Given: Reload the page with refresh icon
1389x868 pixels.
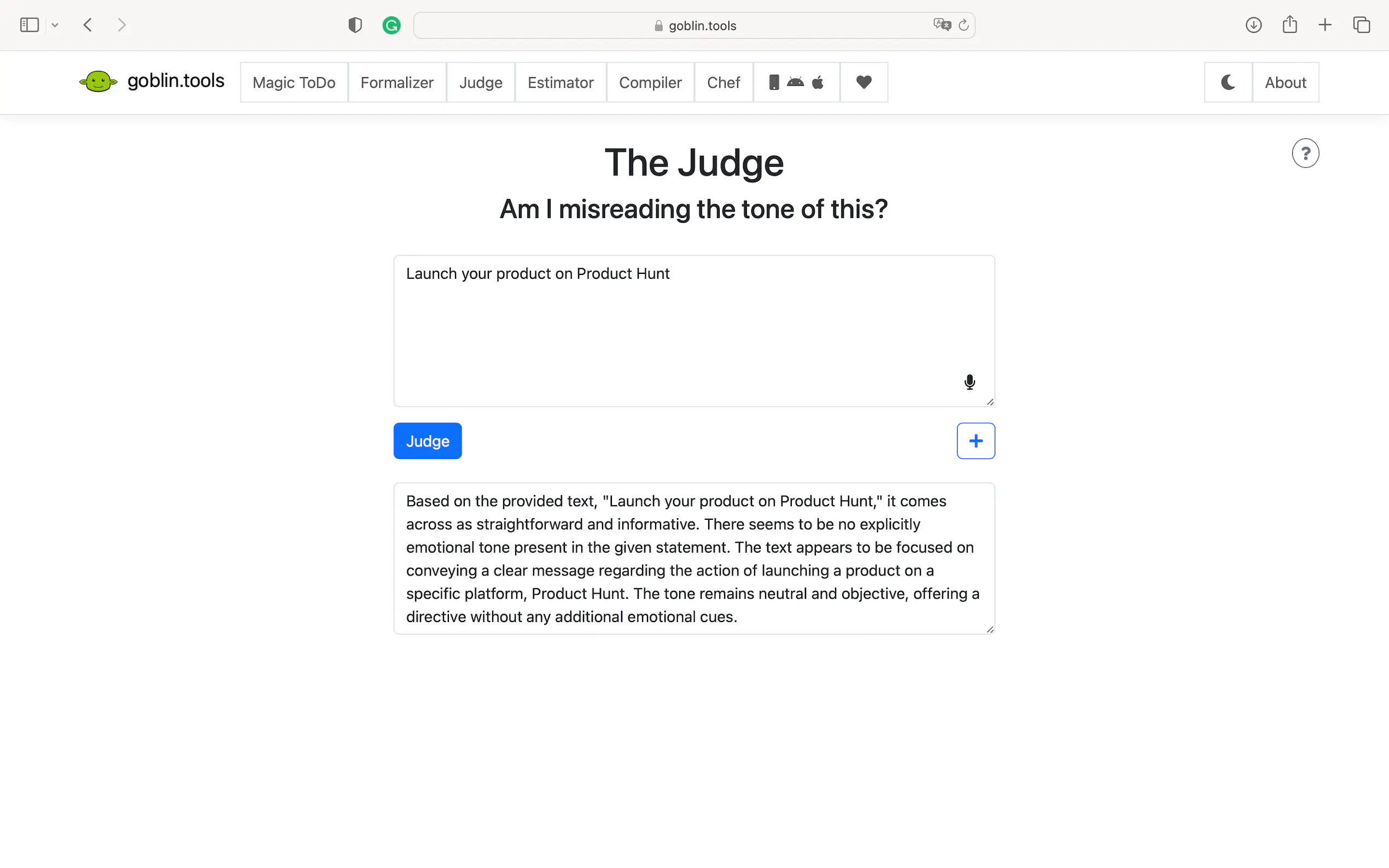Looking at the screenshot, I should [964, 25].
